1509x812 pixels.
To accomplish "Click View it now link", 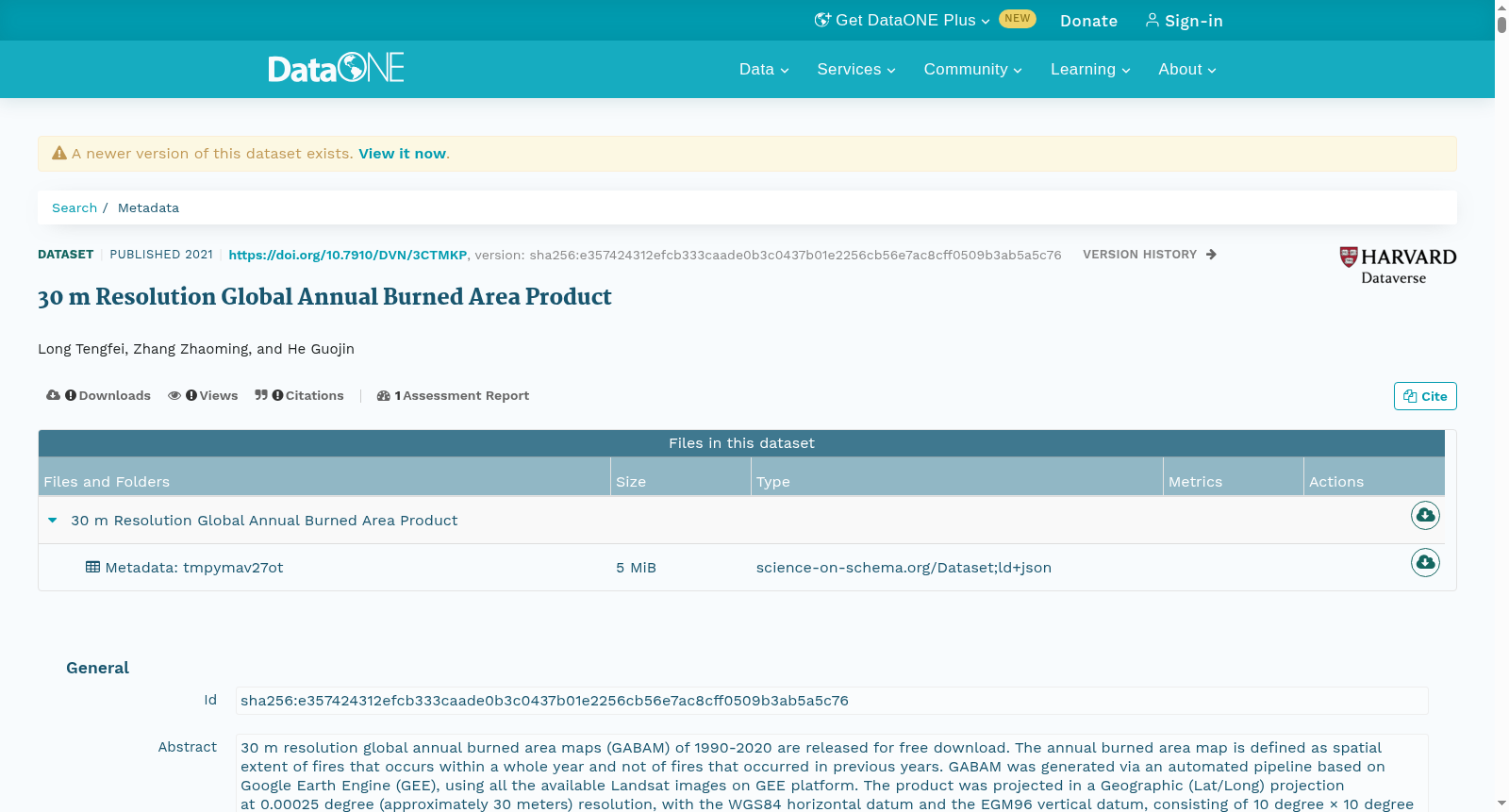I will point(402,154).
